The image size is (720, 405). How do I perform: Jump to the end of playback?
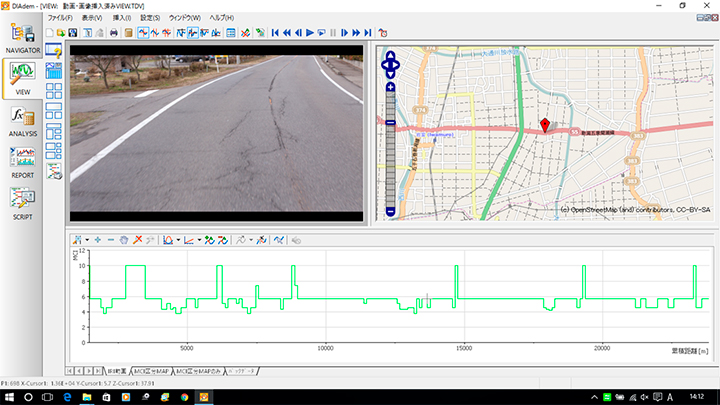[368, 33]
